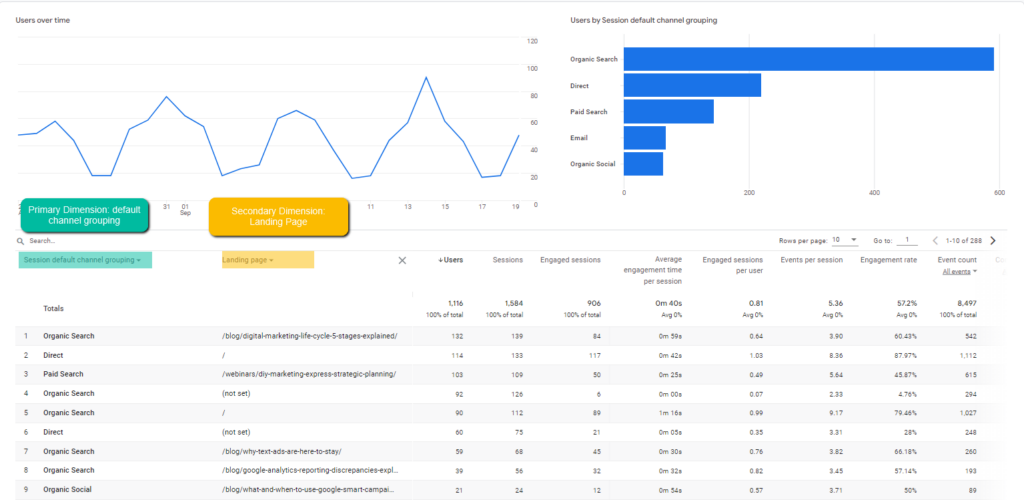The height and width of the screenshot is (500, 1024).
Task: Go to previous page of rows
Action: (935, 241)
